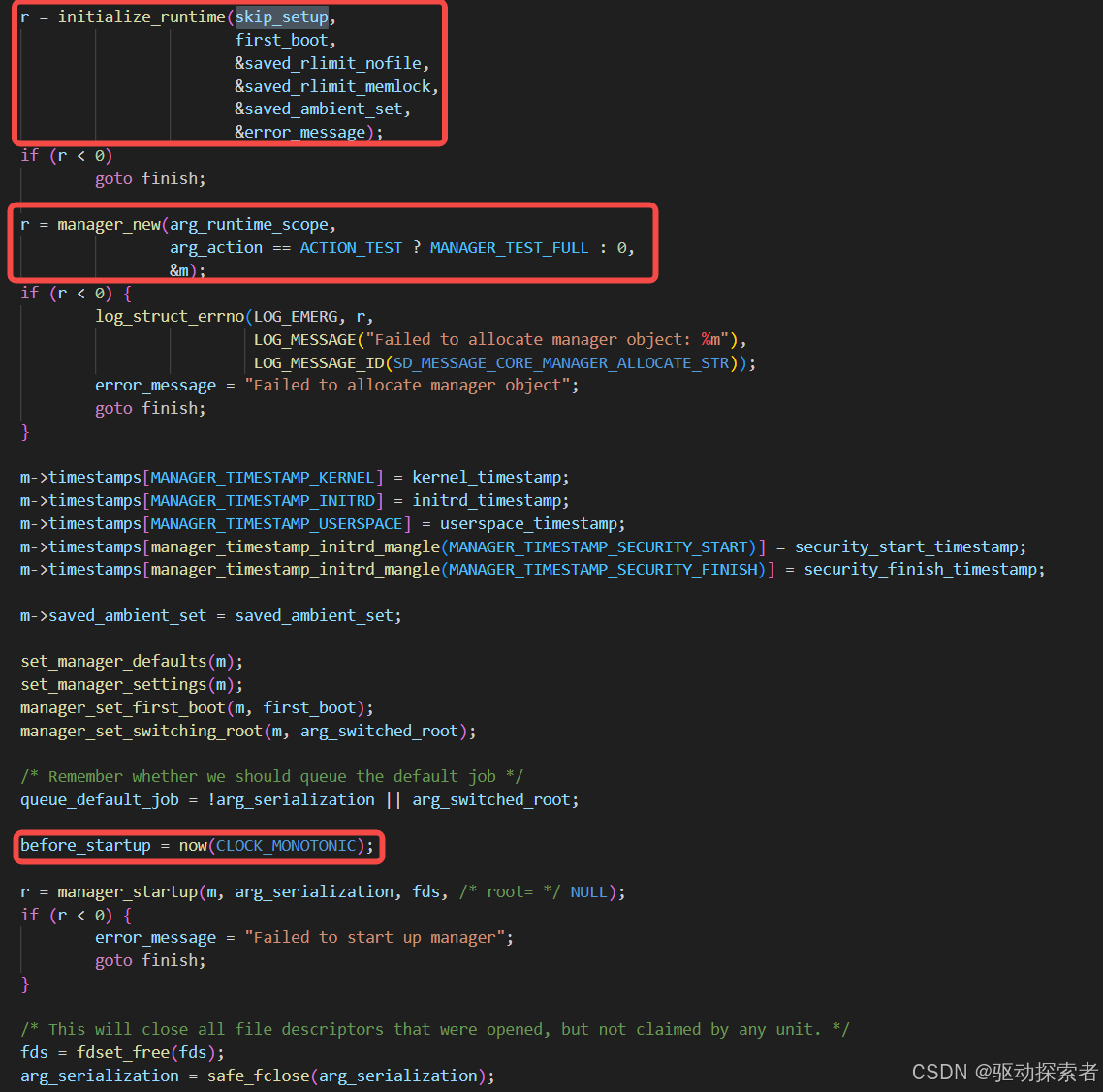Click MANAGER_TIMESTAMP_SECURITY_START constant
1103x1092 pixels.
click(598, 547)
